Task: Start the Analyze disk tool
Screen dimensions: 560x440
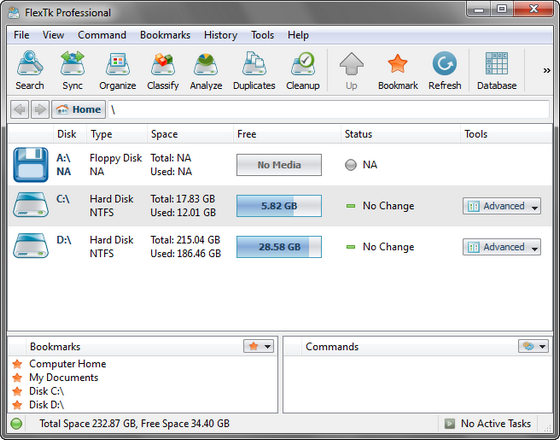Action: (x=206, y=70)
